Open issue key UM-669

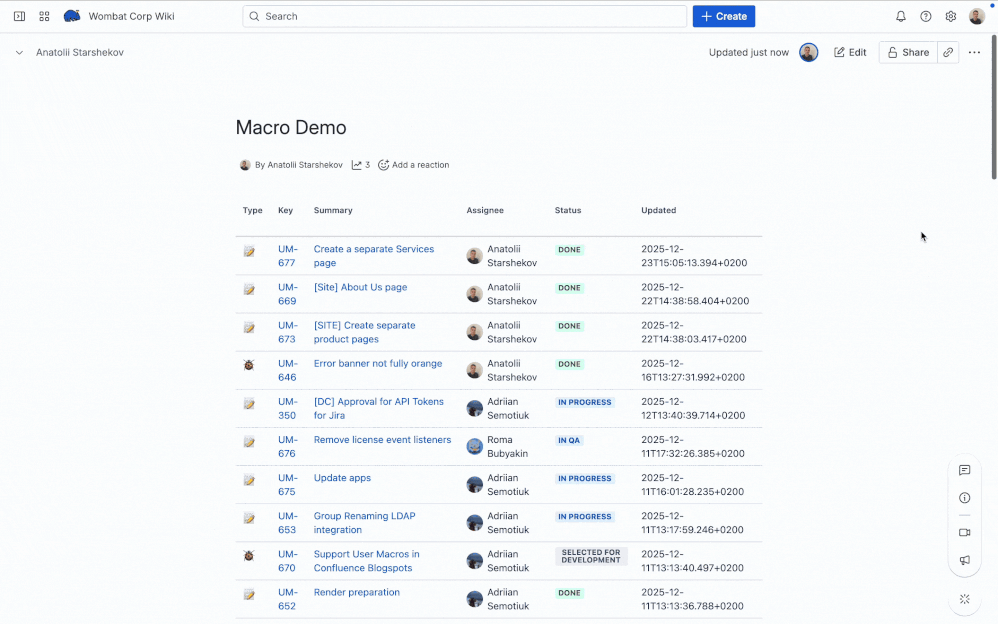coord(287,294)
